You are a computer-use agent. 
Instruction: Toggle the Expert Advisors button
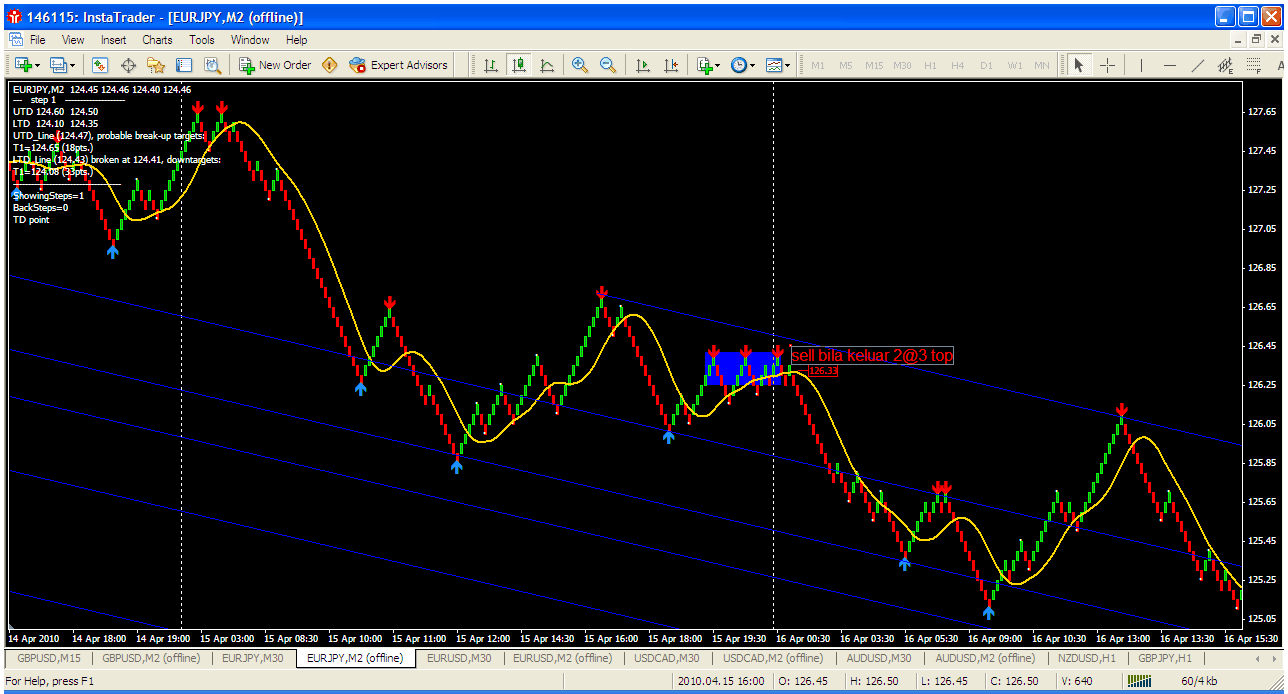point(398,65)
